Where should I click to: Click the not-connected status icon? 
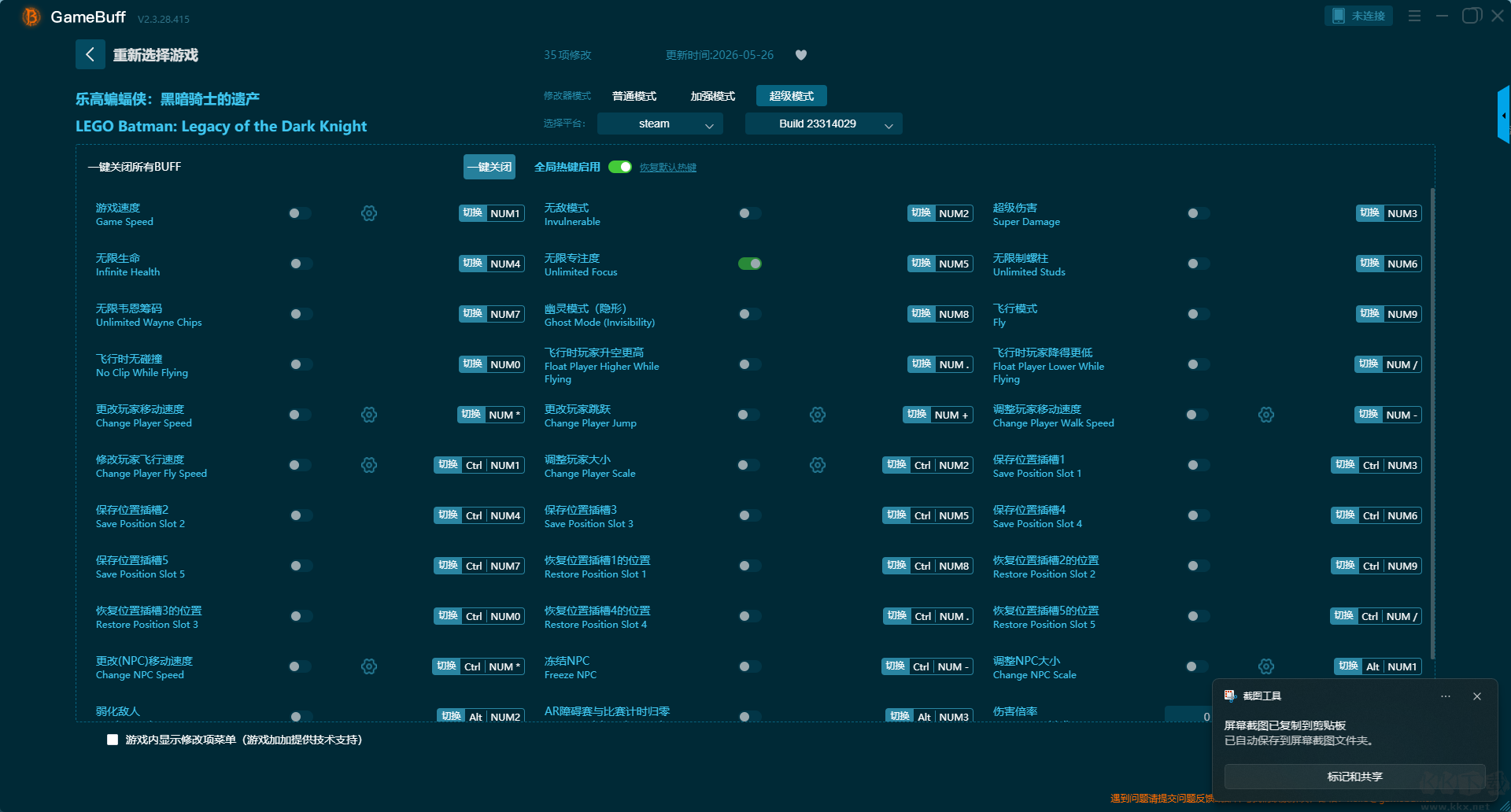tap(1339, 16)
